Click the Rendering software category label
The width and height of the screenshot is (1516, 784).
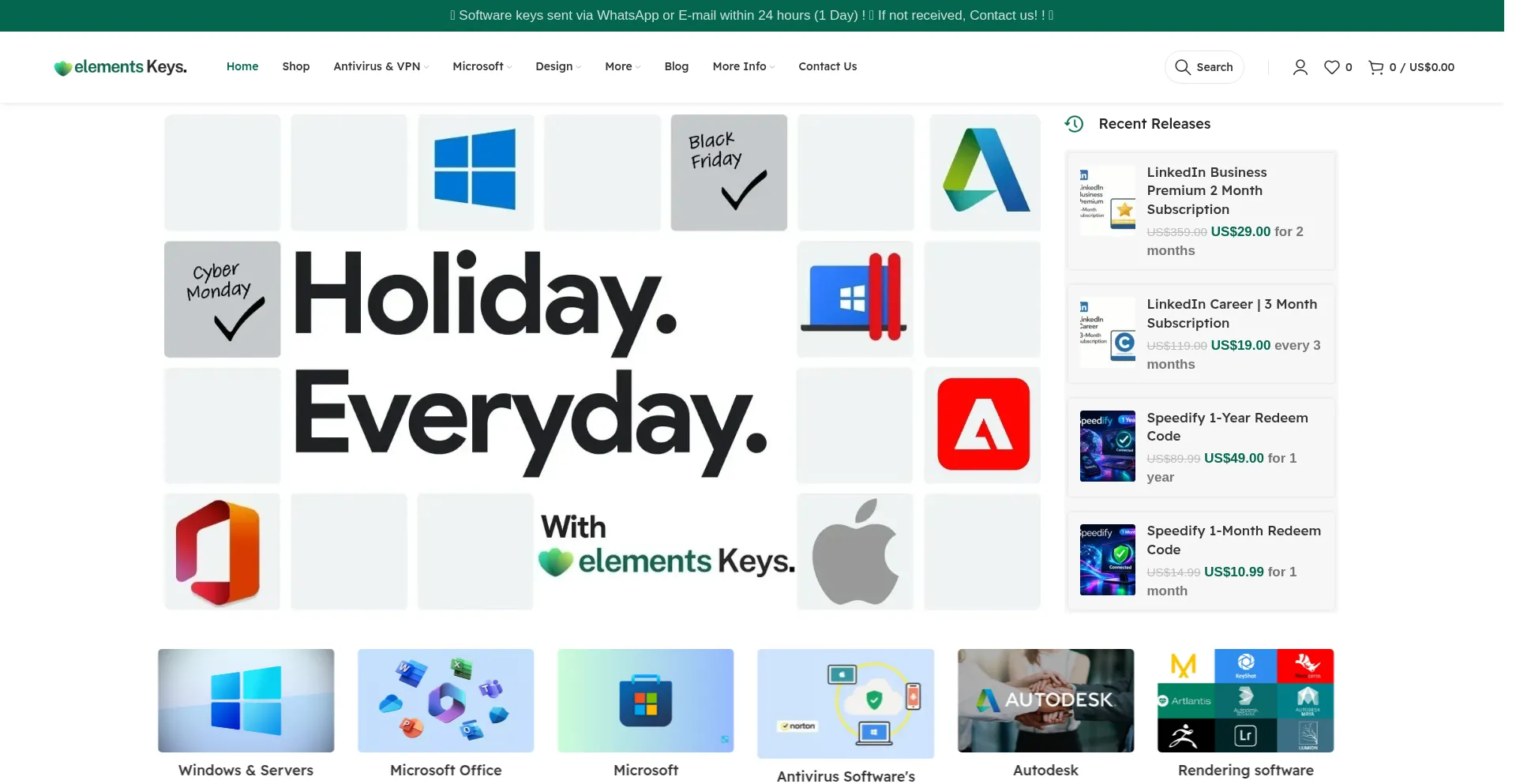[x=1246, y=771]
